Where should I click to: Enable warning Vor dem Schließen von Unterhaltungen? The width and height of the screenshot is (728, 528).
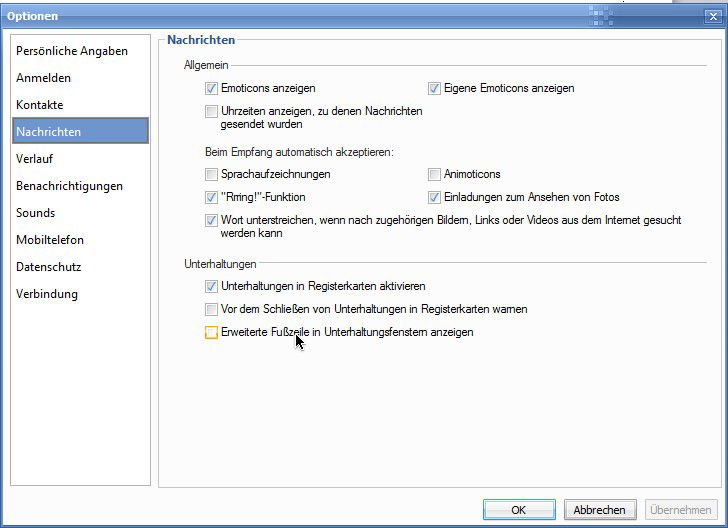(211, 309)
